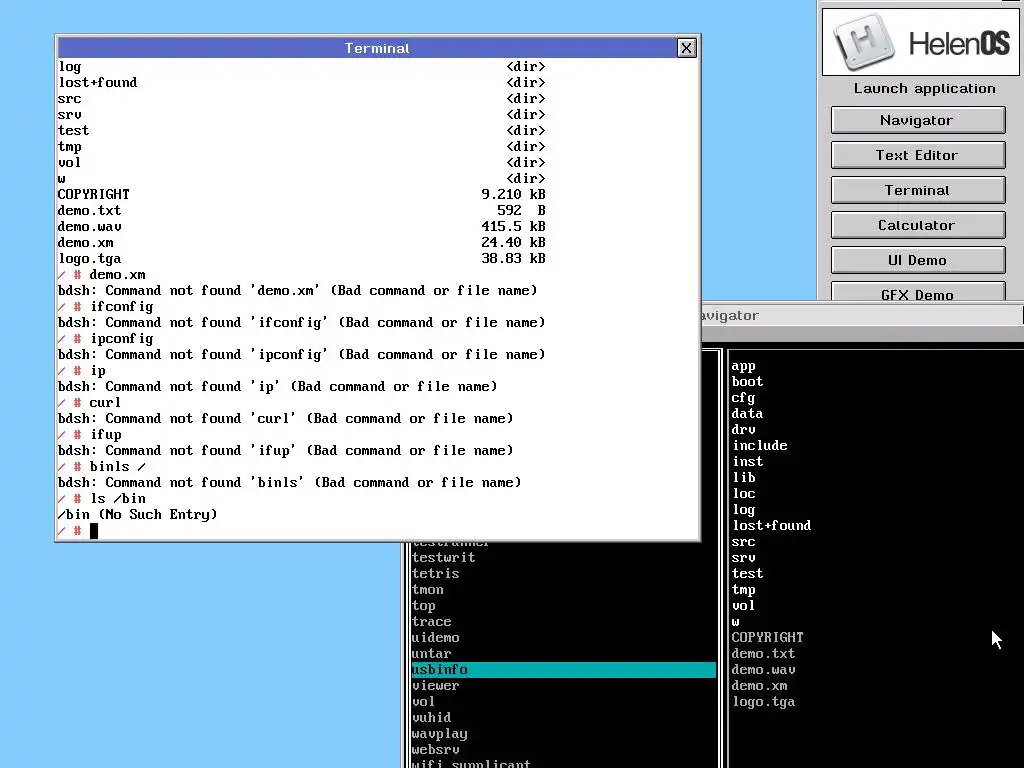
Task: Launch the Navigator application
Action: pyautogui.click(x=918, y=120)
